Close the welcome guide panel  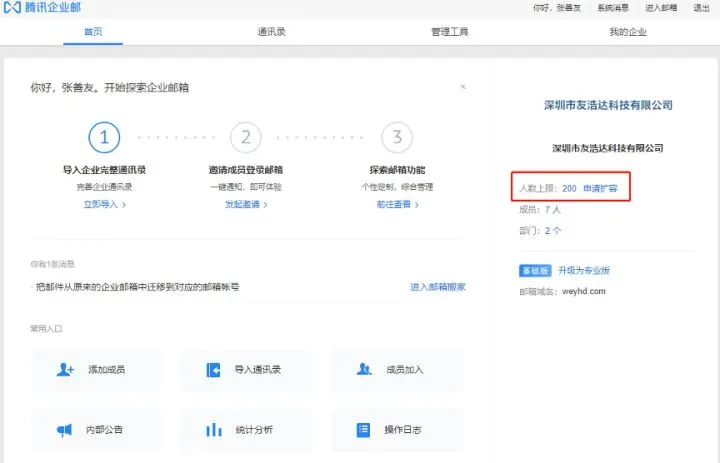pos(463,86)
